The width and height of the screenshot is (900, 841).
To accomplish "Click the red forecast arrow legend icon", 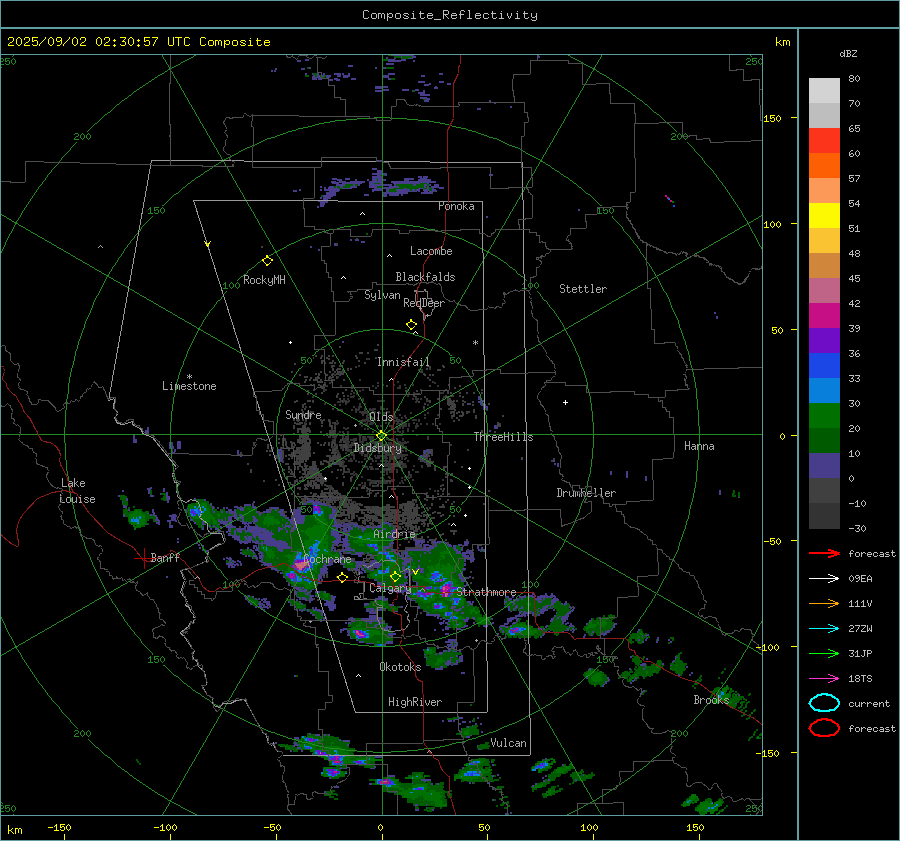I will pyautogui.click(x=824, y=553).
